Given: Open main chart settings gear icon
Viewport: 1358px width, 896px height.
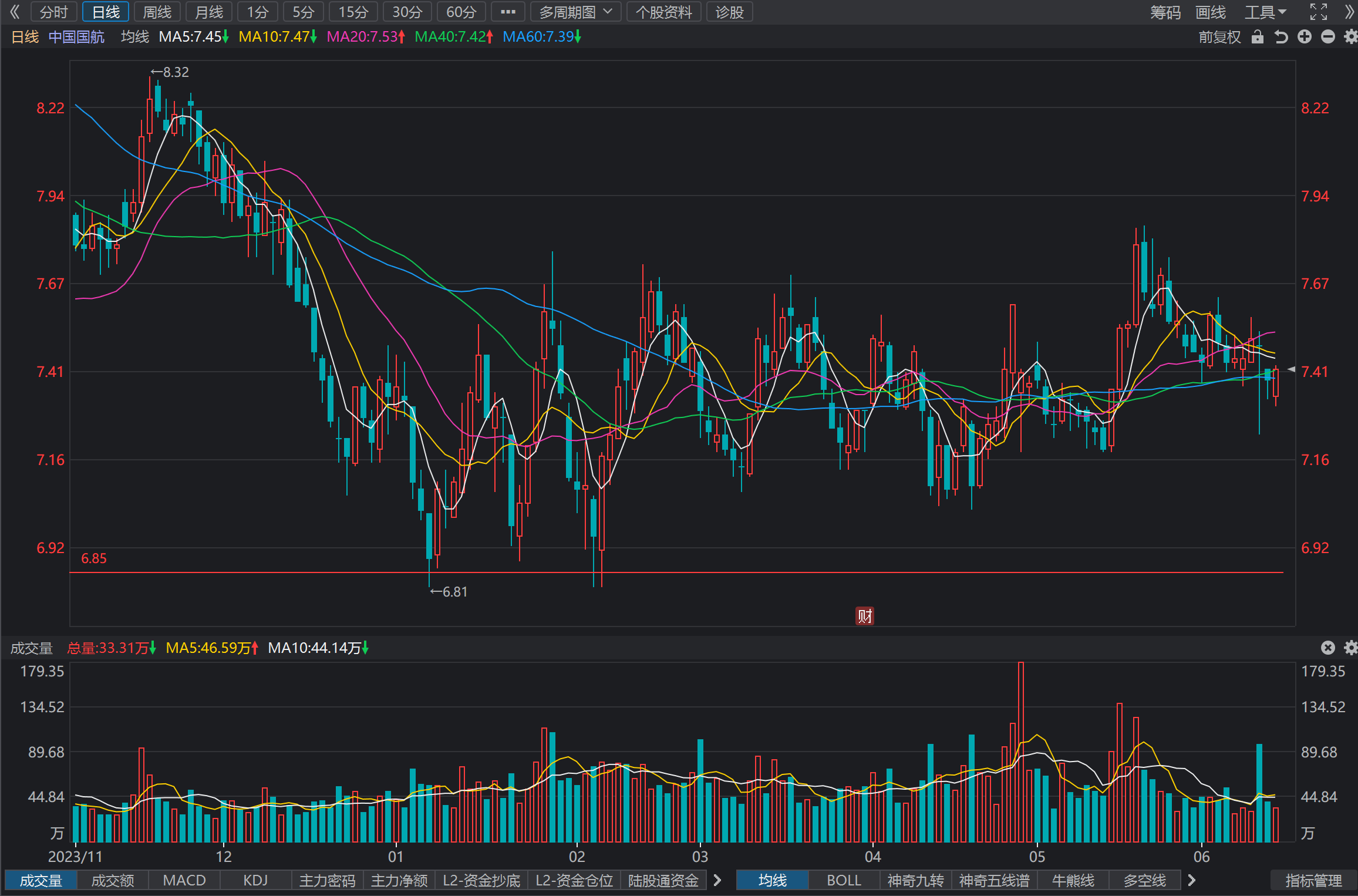Looking at the screenshot, I should click(x=1351, y=37).
